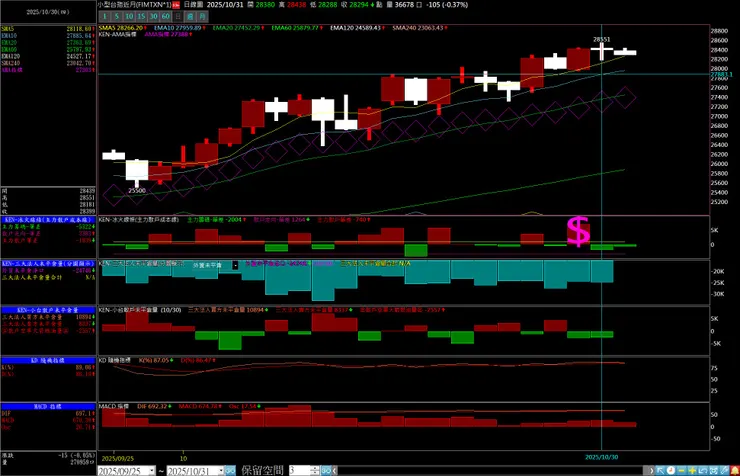Click the reserved space value field

299,470
